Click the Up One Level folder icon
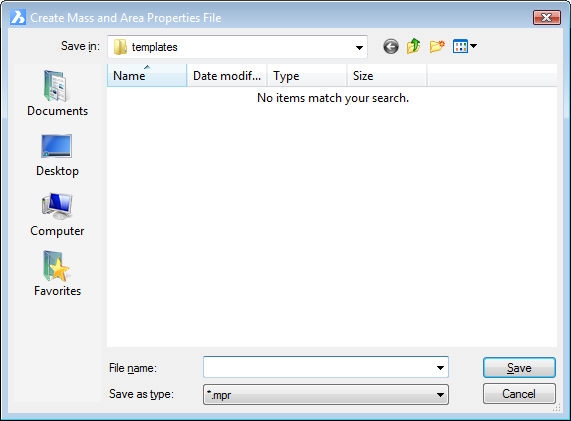Viewport: 571px width, 421px height. 414,46
